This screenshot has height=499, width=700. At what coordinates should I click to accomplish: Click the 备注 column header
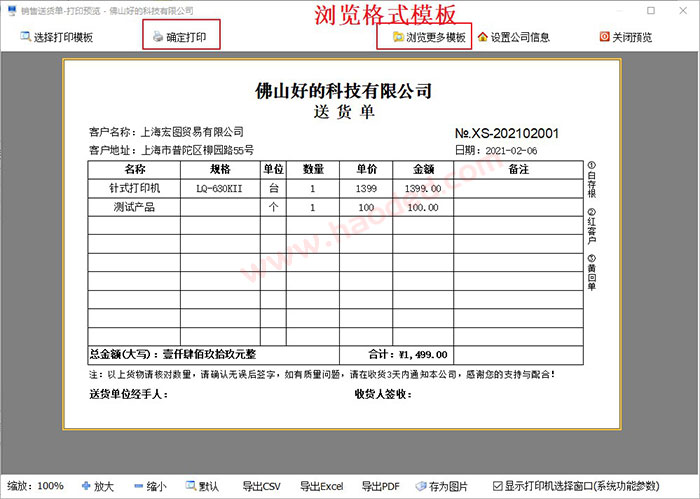click(x=519, y=170)
